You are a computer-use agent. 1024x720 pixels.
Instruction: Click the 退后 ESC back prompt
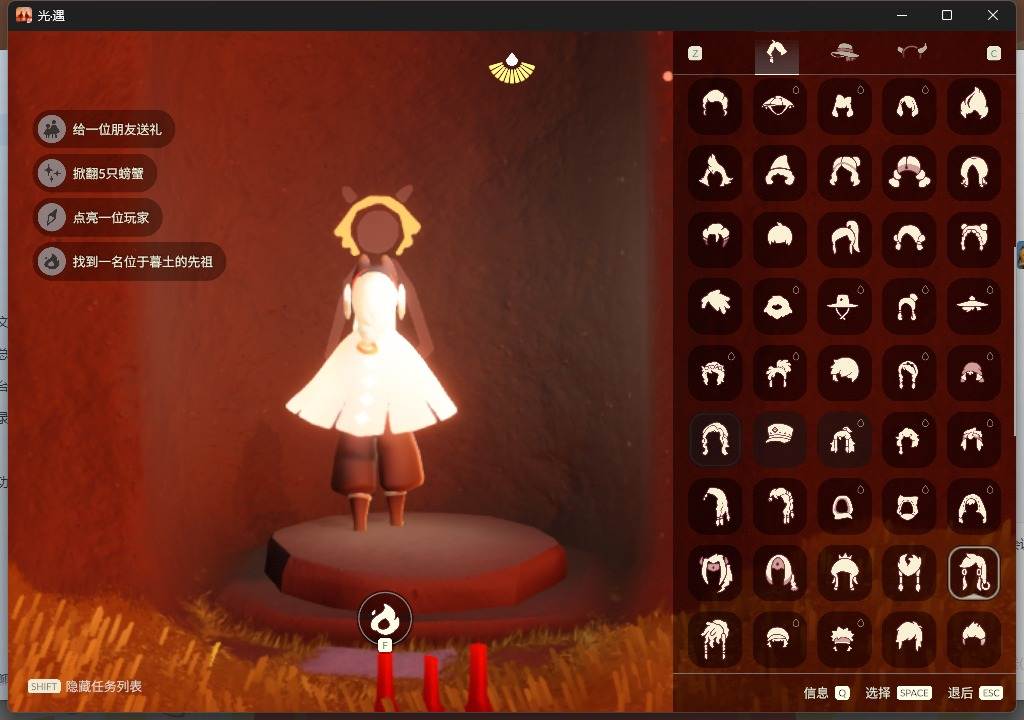pyautogui.click(x=974, y=693)
